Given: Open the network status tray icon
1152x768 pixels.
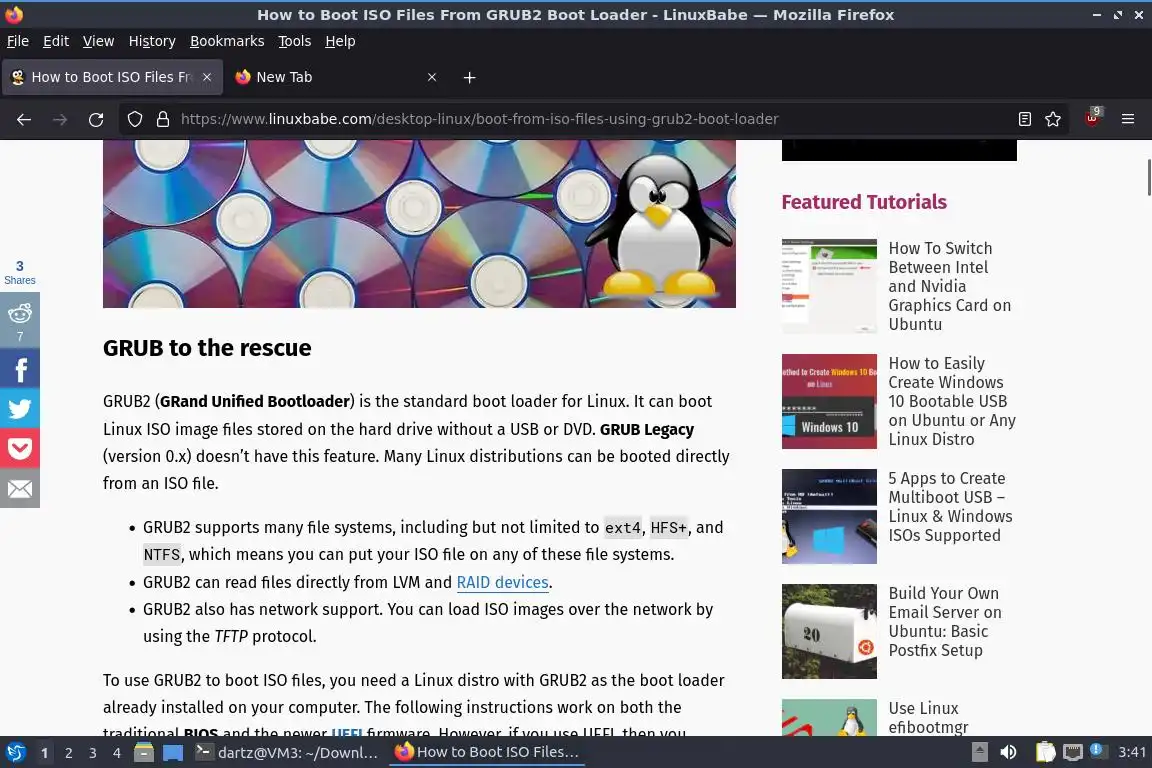Looking at the screenshot, I should [1073, 753].
